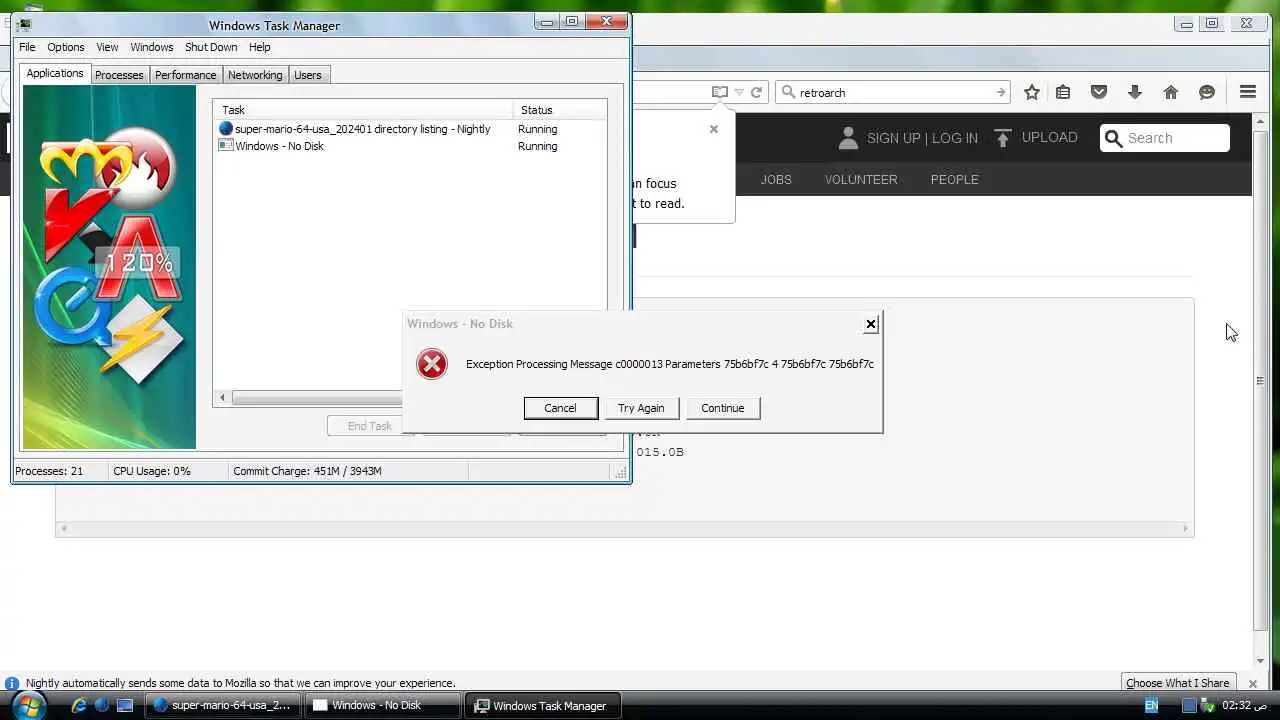This screenshot has height=720, width=1280.
Task: Launch Internet Explorer from quick launch
Action: click(x=79, y=705)
